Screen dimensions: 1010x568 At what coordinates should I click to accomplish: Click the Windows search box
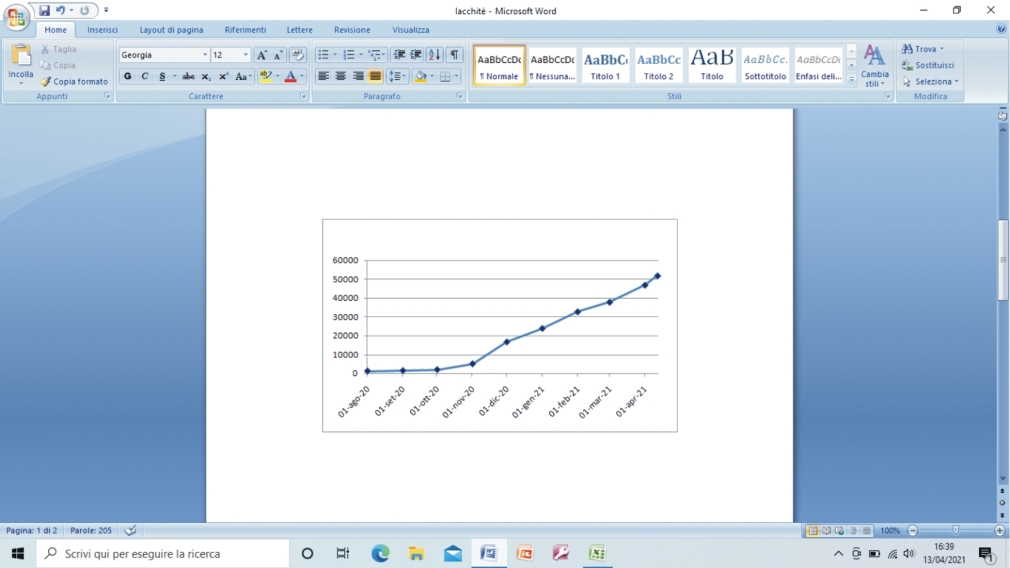(x=162, y=553)
